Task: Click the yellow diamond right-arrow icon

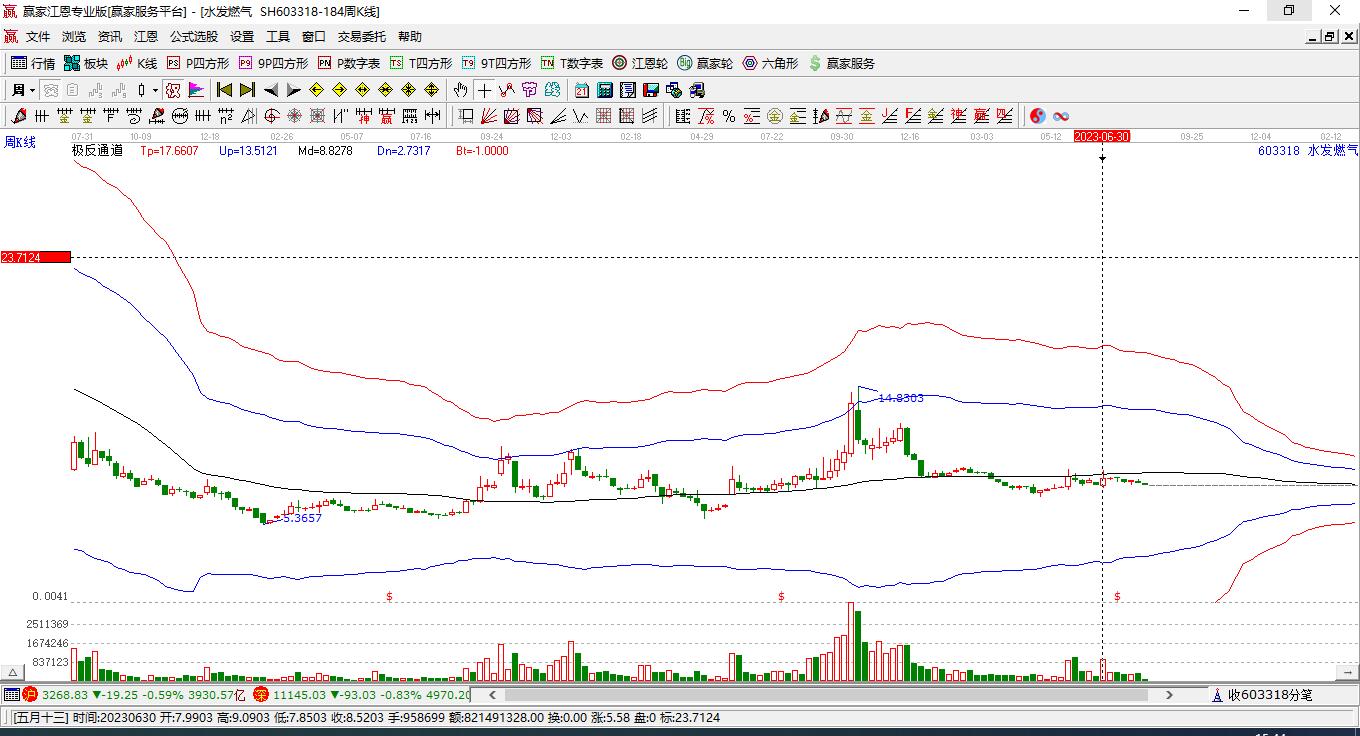Action: 339,90
